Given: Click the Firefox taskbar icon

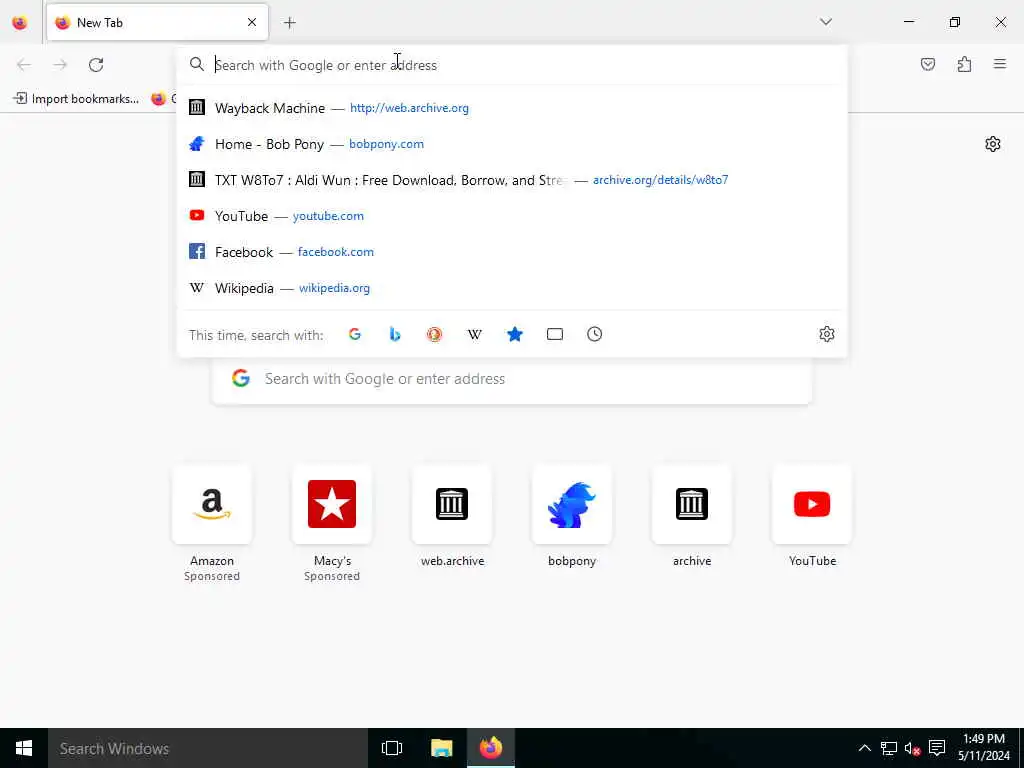Looking at the screenshot, I should click(491, 748).
